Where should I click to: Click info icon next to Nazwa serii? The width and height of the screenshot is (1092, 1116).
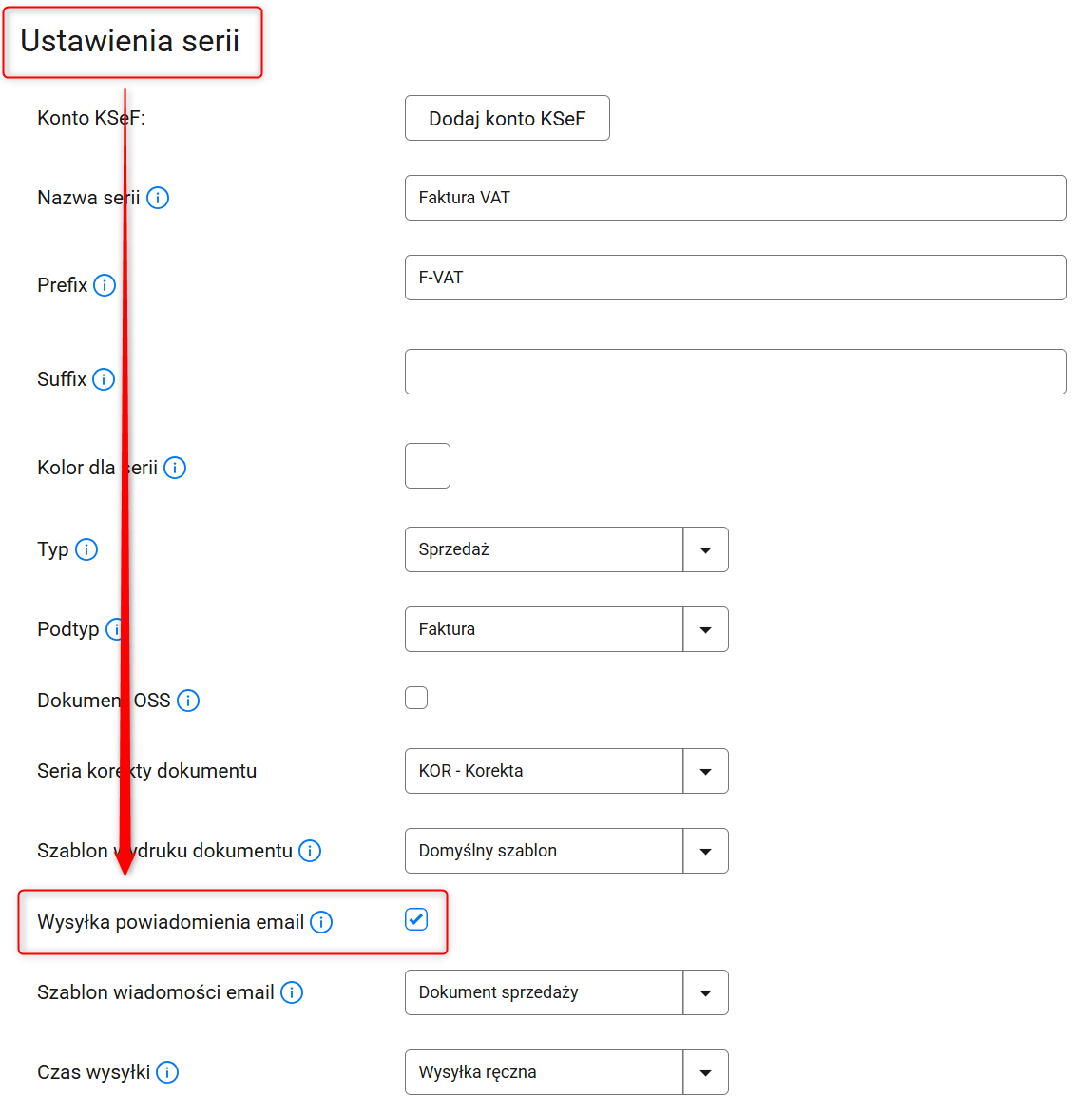158,198
